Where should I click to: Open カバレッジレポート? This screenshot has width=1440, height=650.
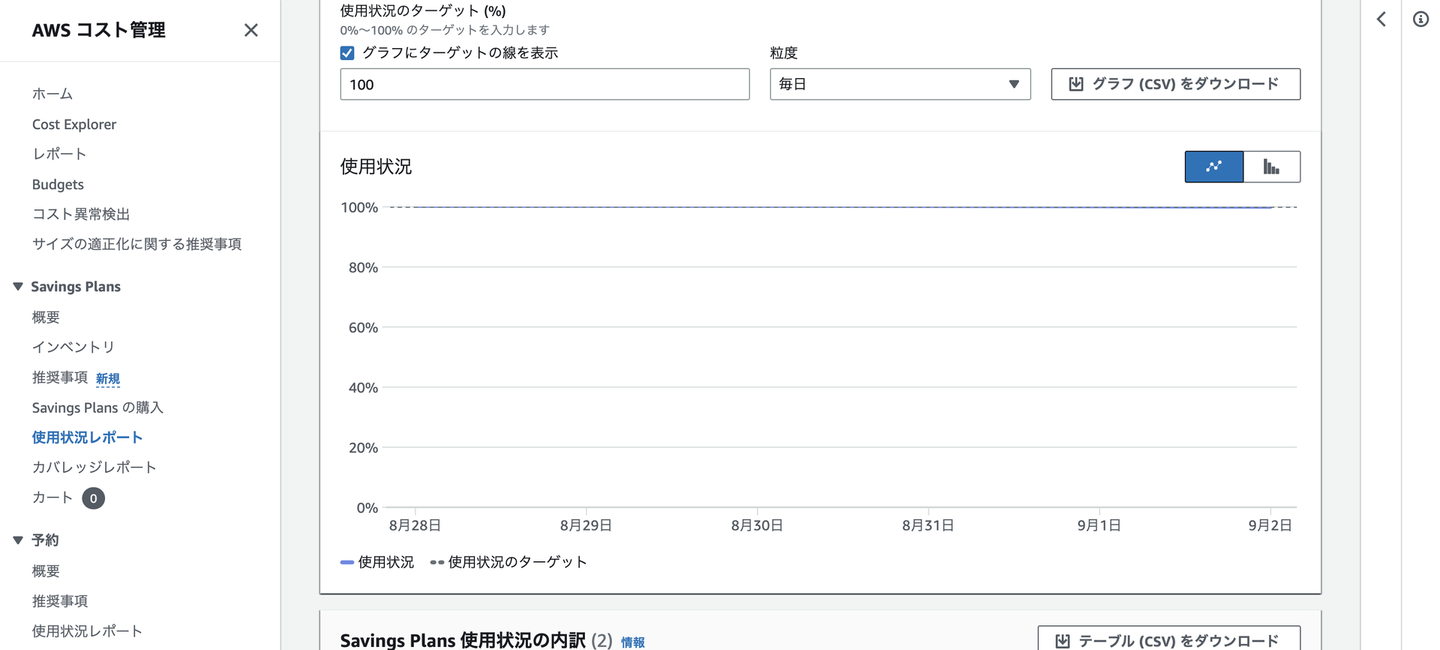pos(94,467)
